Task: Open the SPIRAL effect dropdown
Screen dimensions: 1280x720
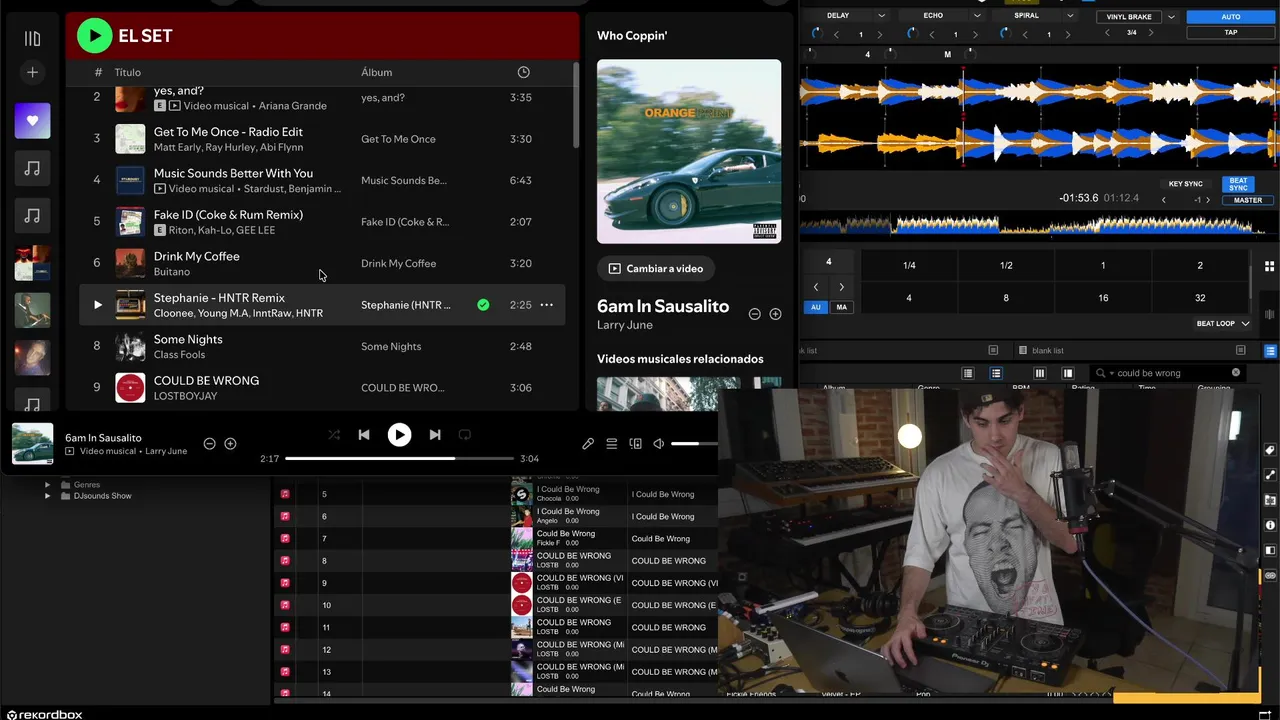Action: pyautogui.click(x=1070, y=16)
